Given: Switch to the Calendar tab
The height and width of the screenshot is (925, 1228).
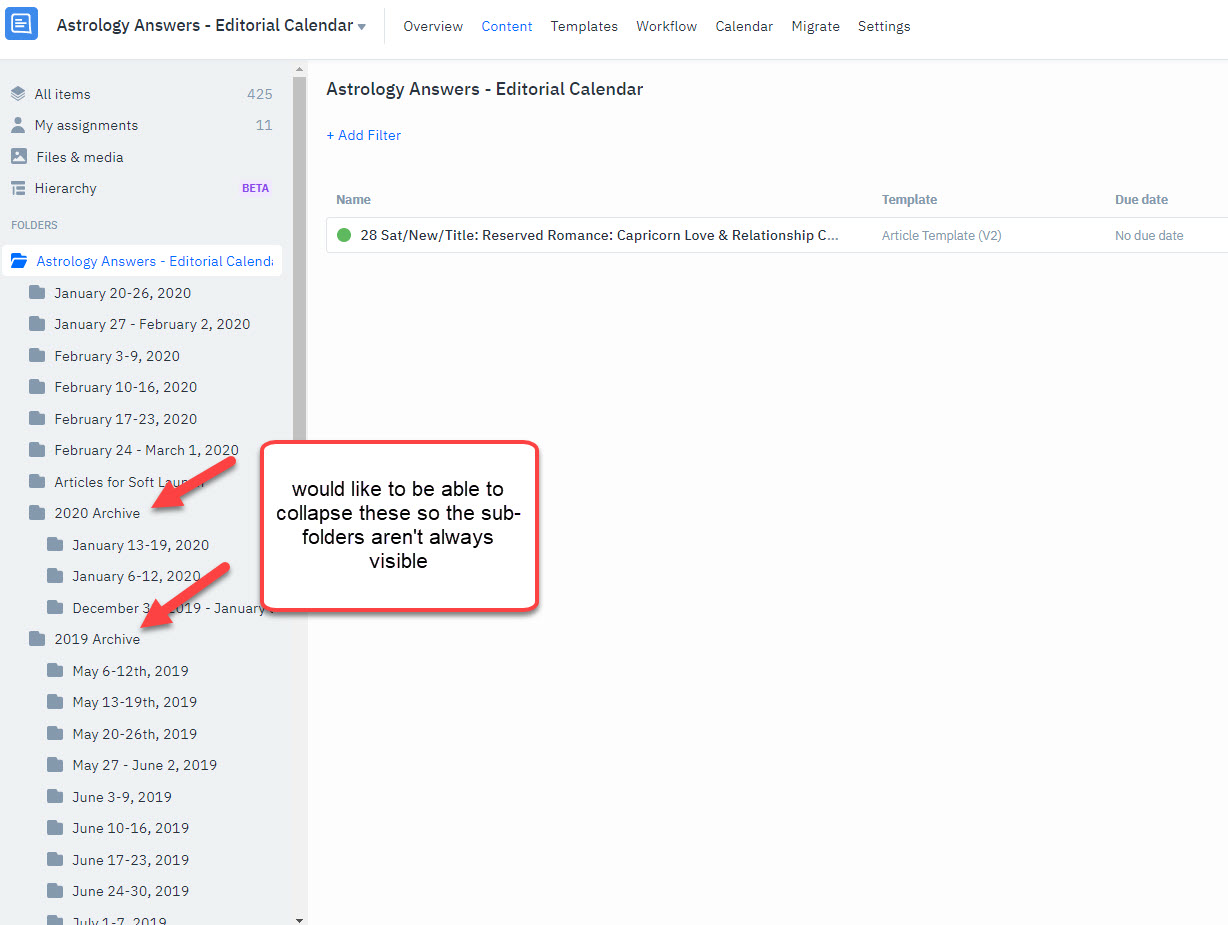Looking at the screenshot, I should (744, 27).
